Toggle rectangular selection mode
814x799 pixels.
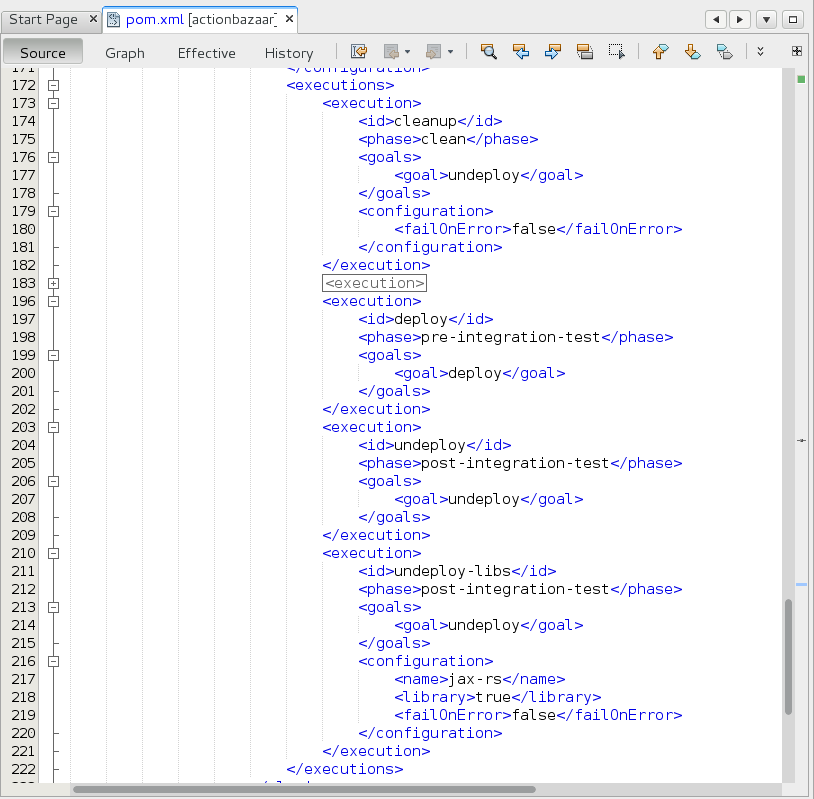pos(617,52)
